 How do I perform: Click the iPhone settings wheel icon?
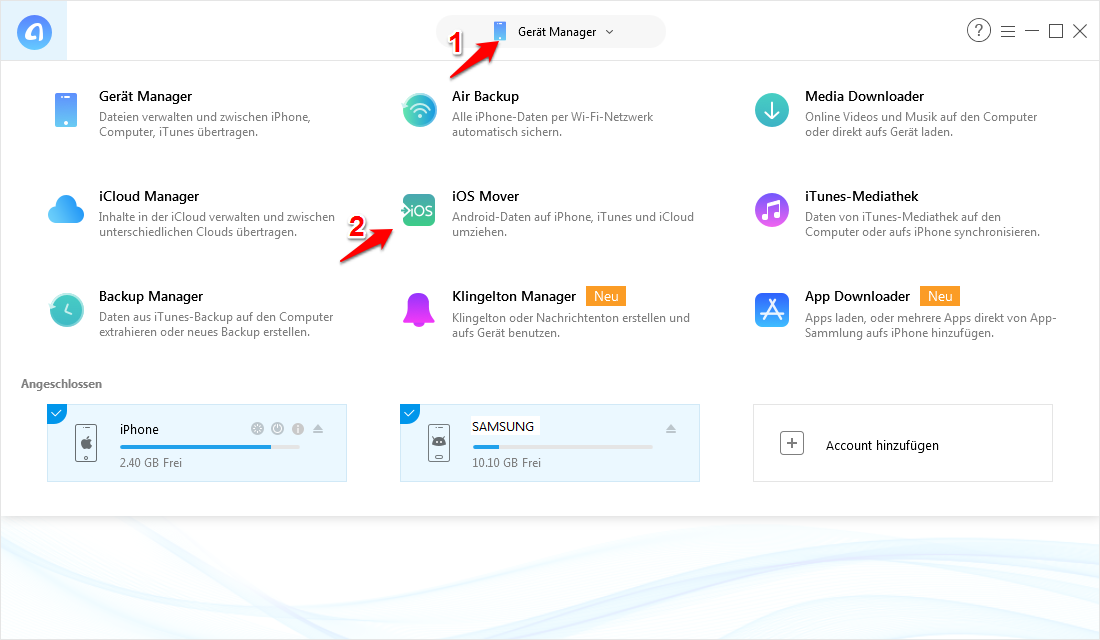[x=257, y=428]
